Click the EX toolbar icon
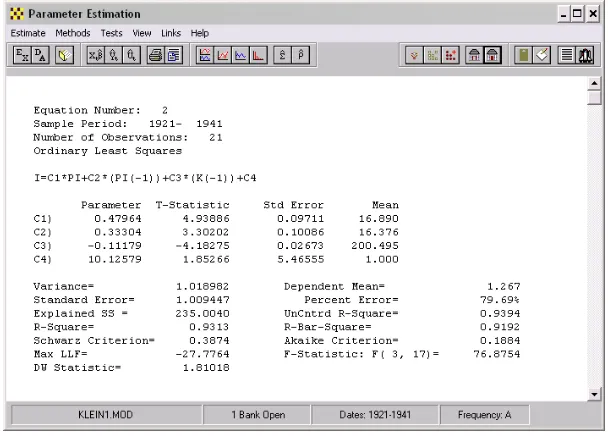Screen dimensions: 608x436 click(x=22, y=55)
